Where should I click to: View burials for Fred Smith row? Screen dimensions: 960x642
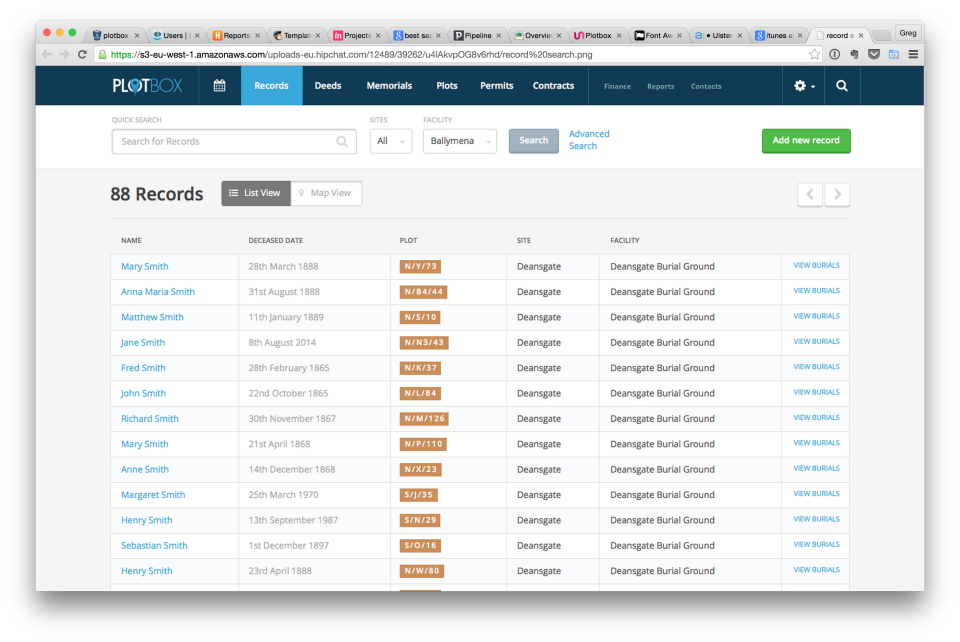(816, 367)
